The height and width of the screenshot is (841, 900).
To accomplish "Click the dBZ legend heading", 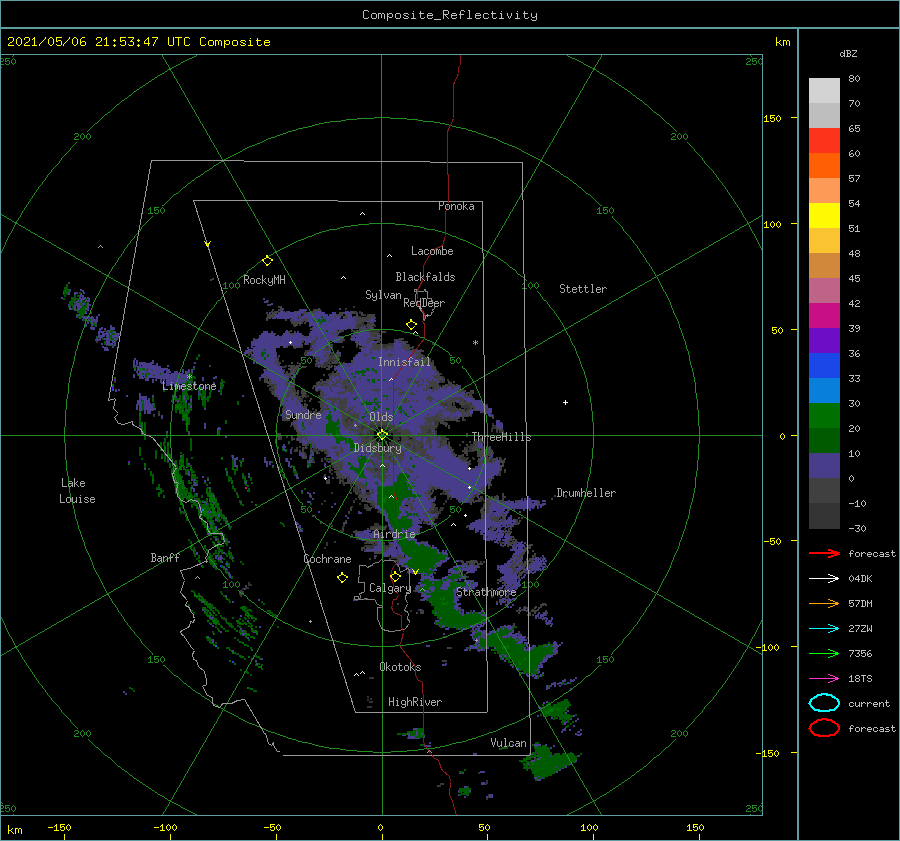I will click(x=848, y=53).
